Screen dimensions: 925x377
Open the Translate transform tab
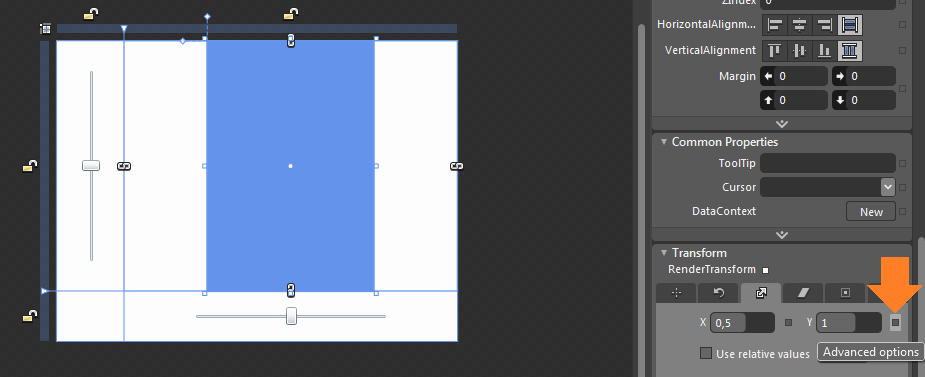[x=676, y=293]
